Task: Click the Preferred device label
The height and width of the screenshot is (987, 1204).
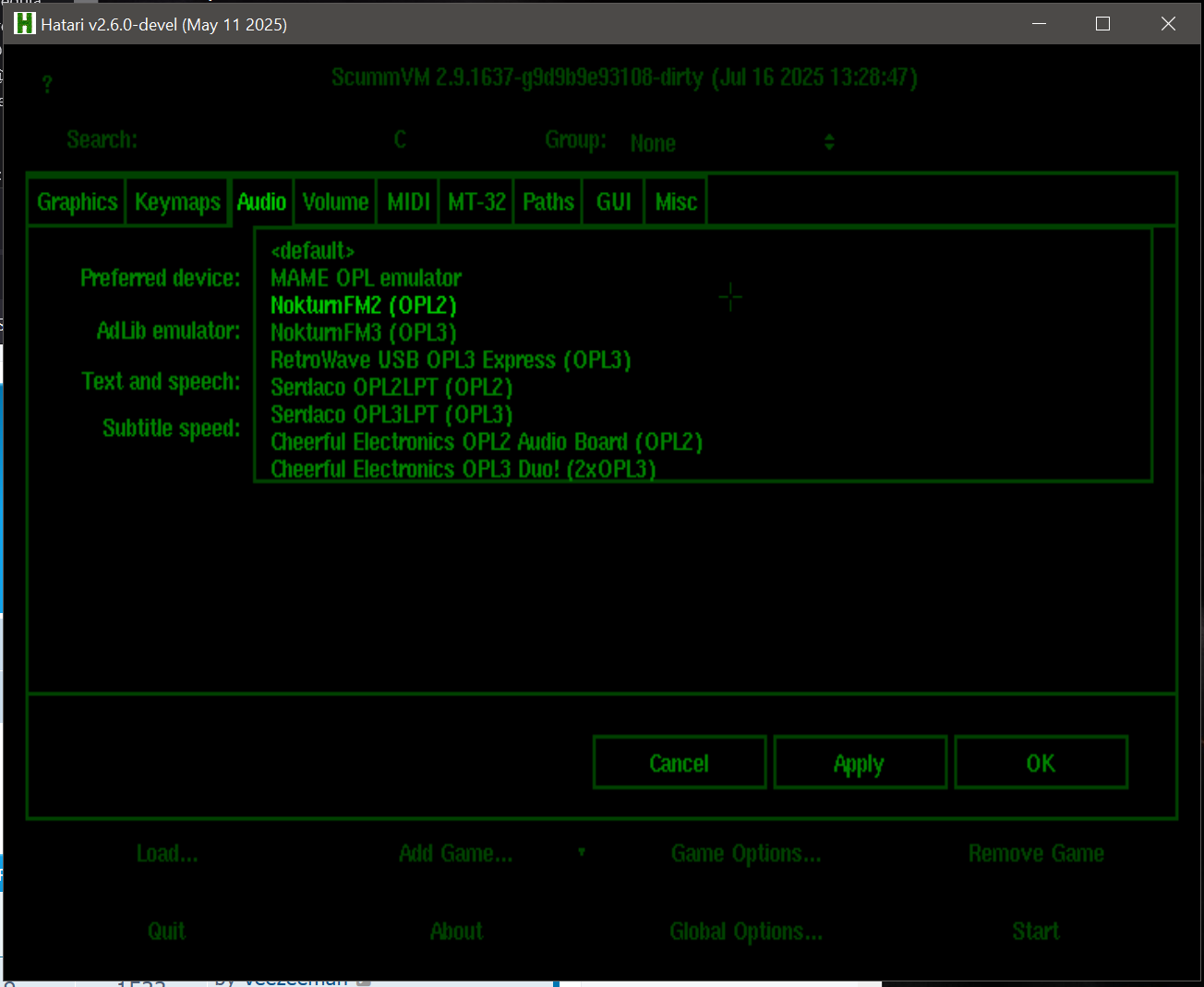Action: pyautogui.click(x=160, y=278)
